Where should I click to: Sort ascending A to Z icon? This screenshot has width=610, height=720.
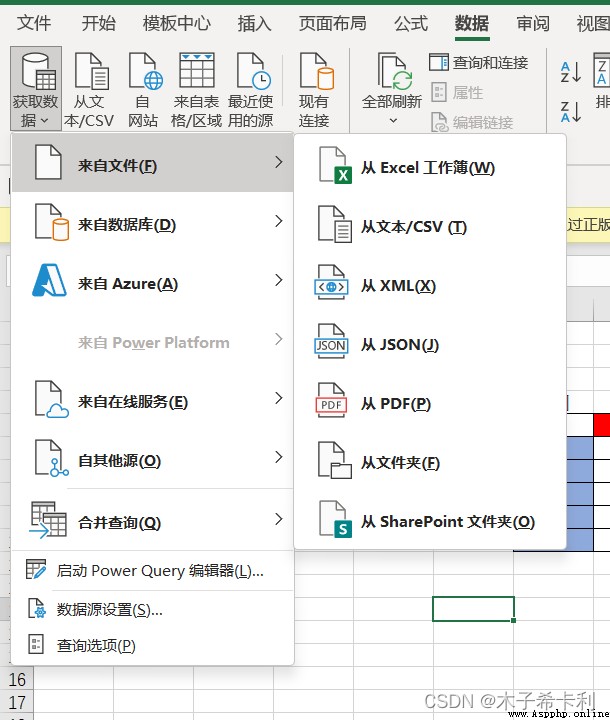tap(571, 72)
